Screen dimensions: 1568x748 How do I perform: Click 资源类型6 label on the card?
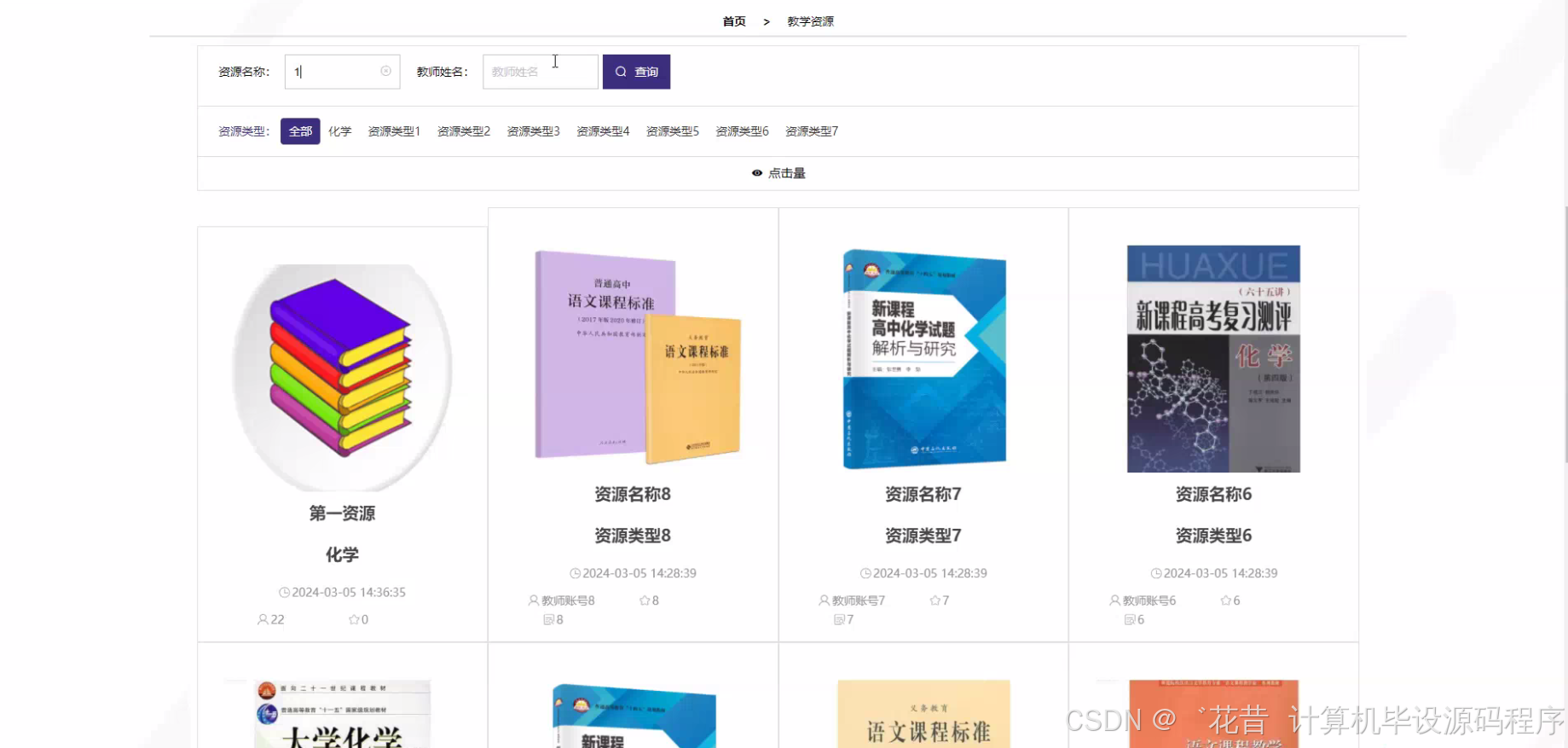tap(1213, 536)
